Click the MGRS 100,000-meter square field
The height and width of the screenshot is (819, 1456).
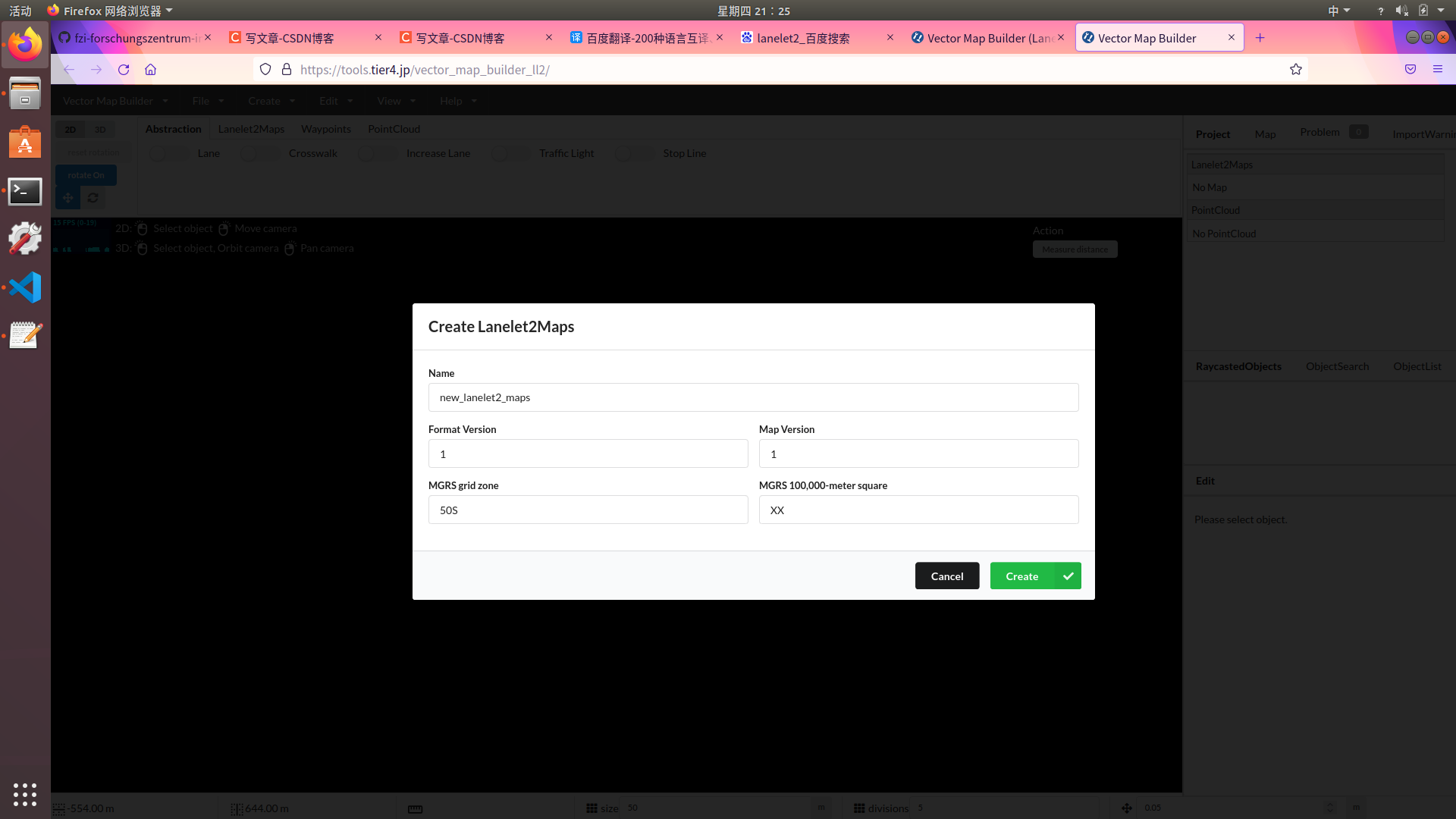918,510
